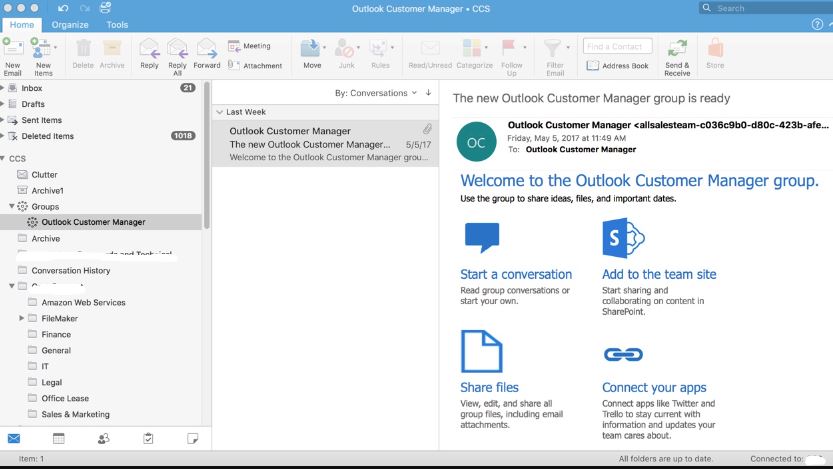Toggle Read/Unread on message
The width and height of the screenshot is (833, 469).
click(430, 54)
